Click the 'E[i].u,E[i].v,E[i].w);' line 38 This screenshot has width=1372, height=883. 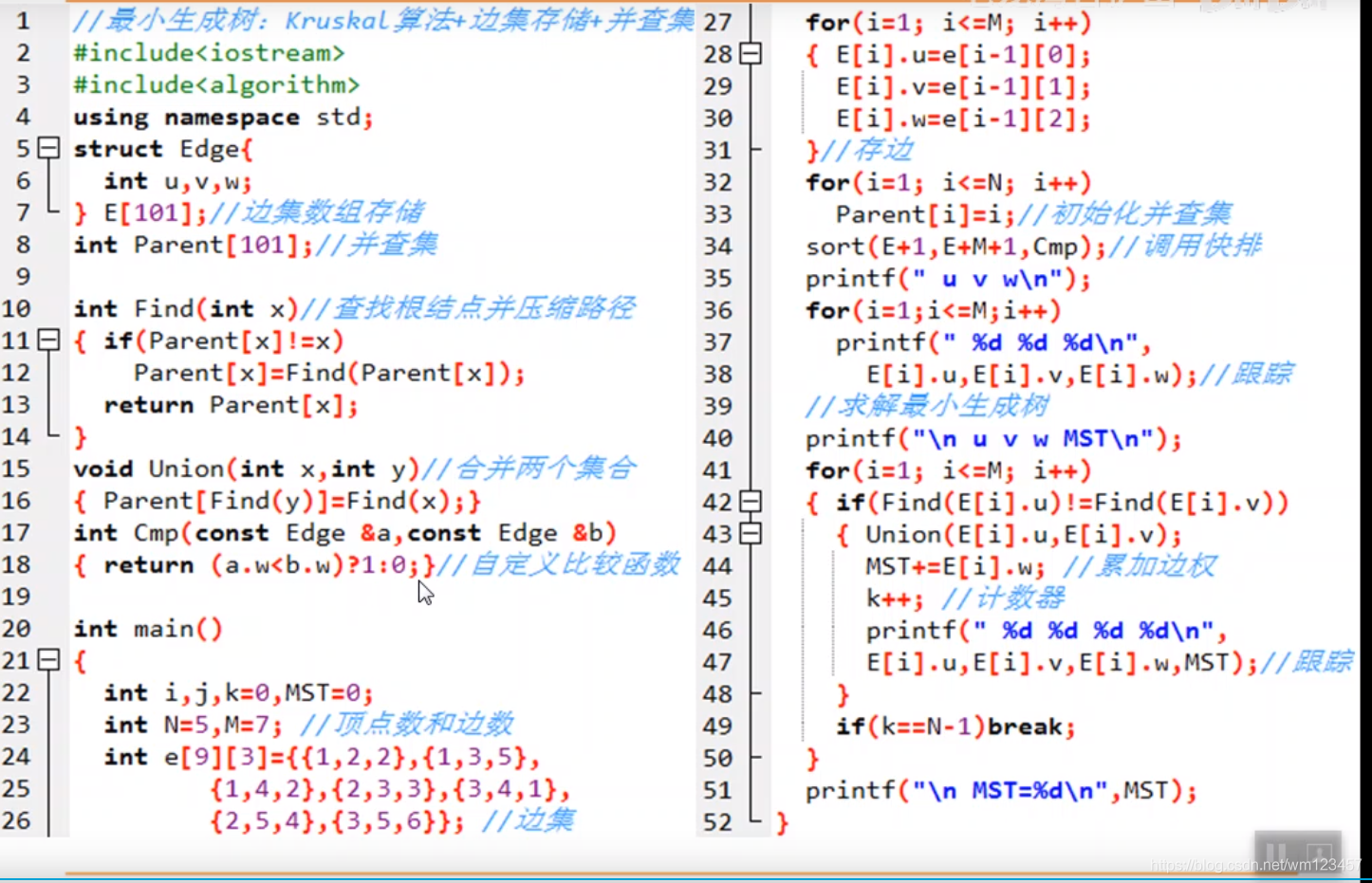point(1031,375)
